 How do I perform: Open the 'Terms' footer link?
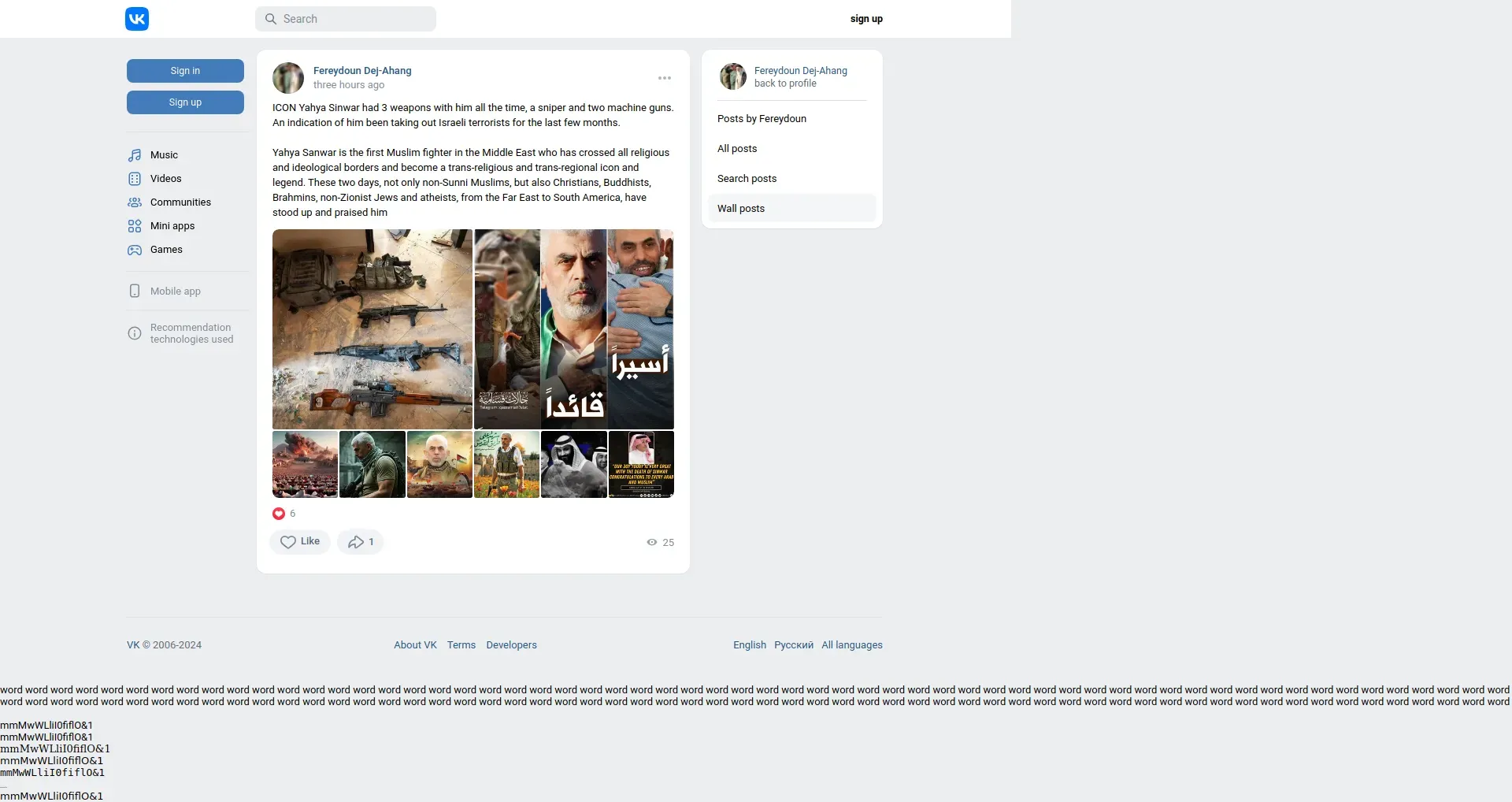(x=461, y=645)
